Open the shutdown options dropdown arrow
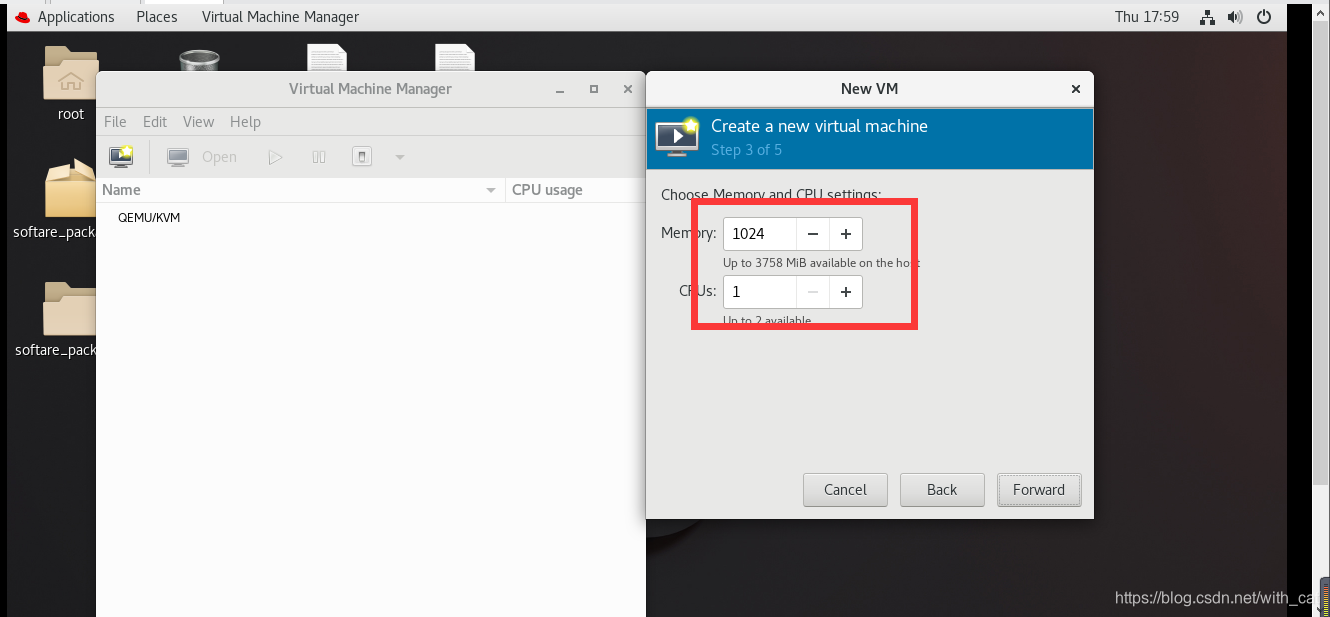 click(400, 157)
